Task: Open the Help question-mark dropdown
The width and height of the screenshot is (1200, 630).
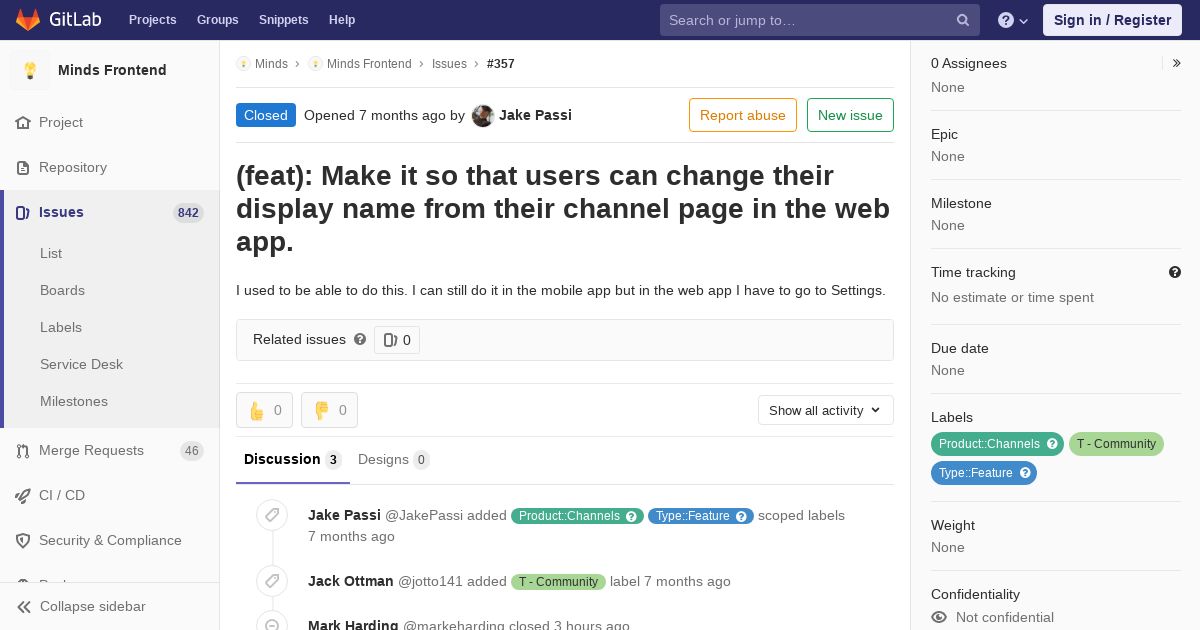Action: [1013, 20]
